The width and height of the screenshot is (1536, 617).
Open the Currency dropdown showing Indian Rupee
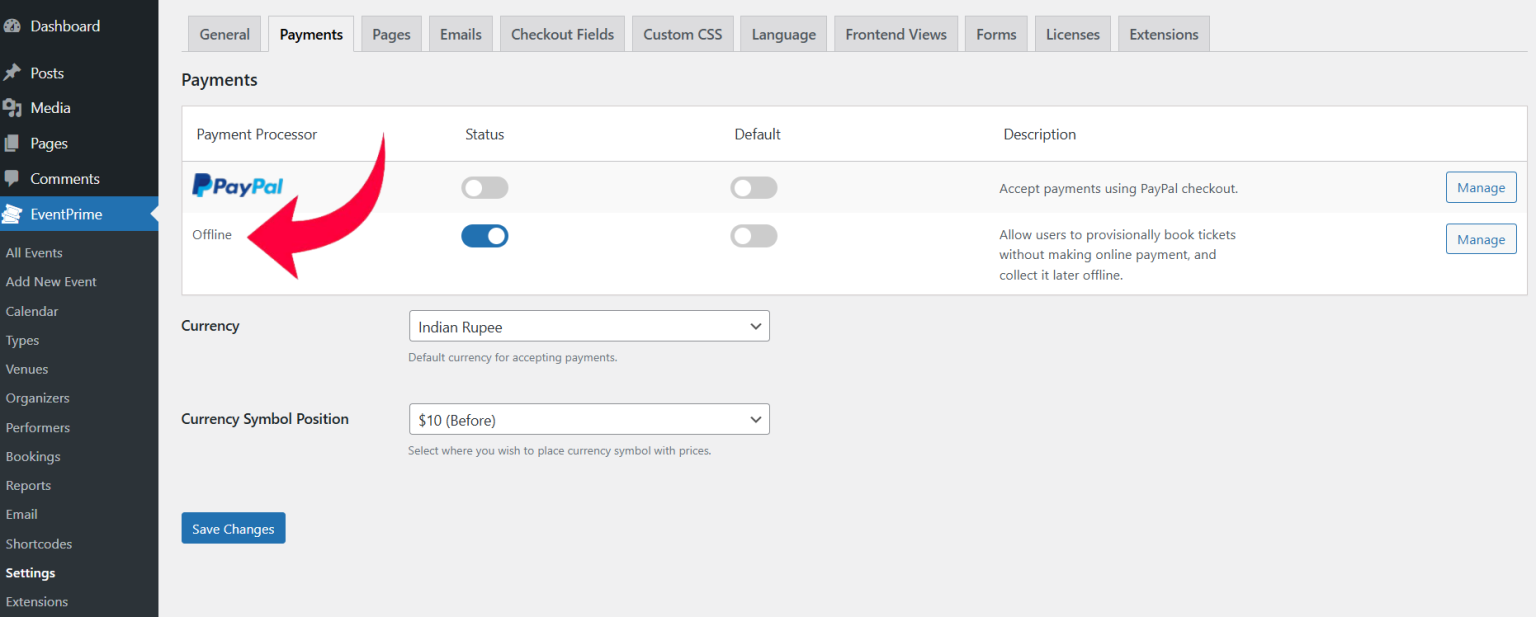(x=589, y=325)
